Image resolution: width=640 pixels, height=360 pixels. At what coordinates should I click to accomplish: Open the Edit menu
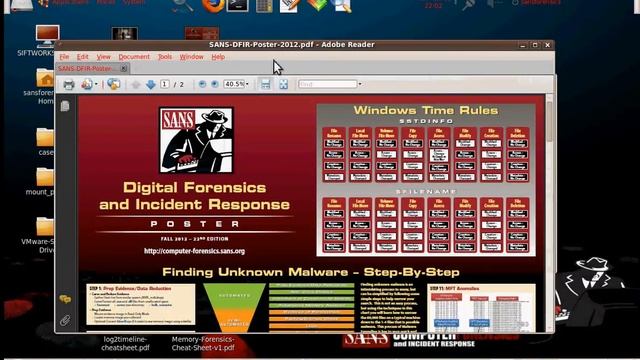pyautogui.click(x=82, y=57)
